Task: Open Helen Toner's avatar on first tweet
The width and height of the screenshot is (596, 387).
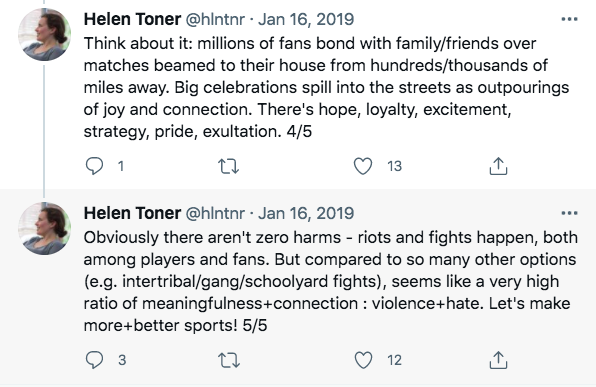Action: [44, 35]
